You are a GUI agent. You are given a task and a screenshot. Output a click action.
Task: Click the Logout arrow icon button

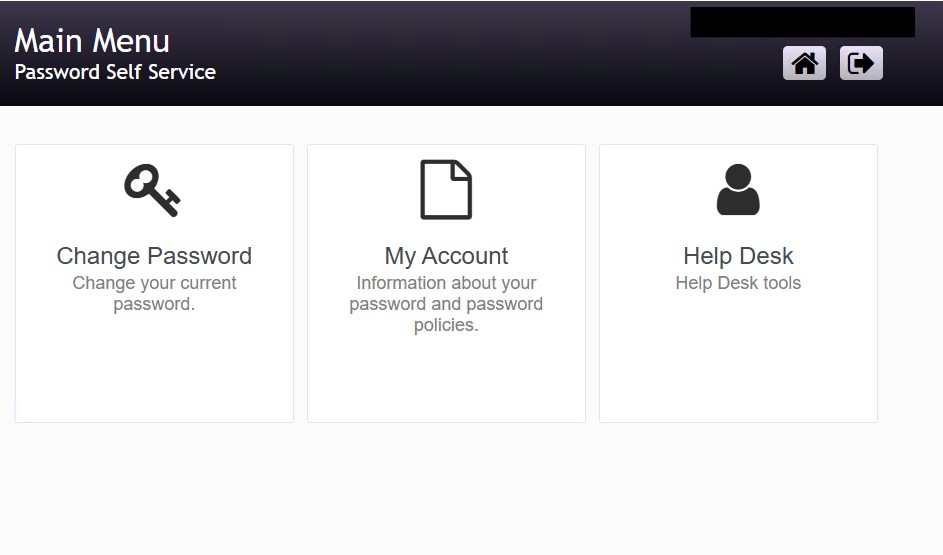tap(861, 63)
